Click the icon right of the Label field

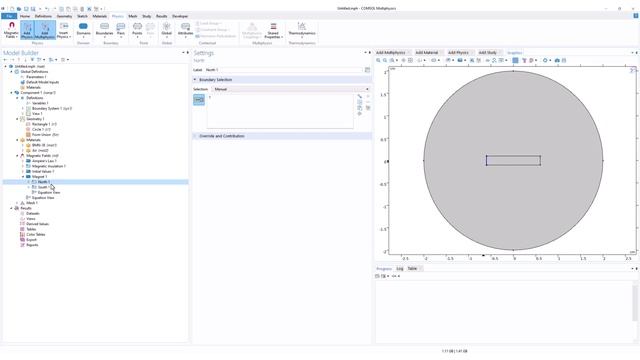tap(367, 70)
